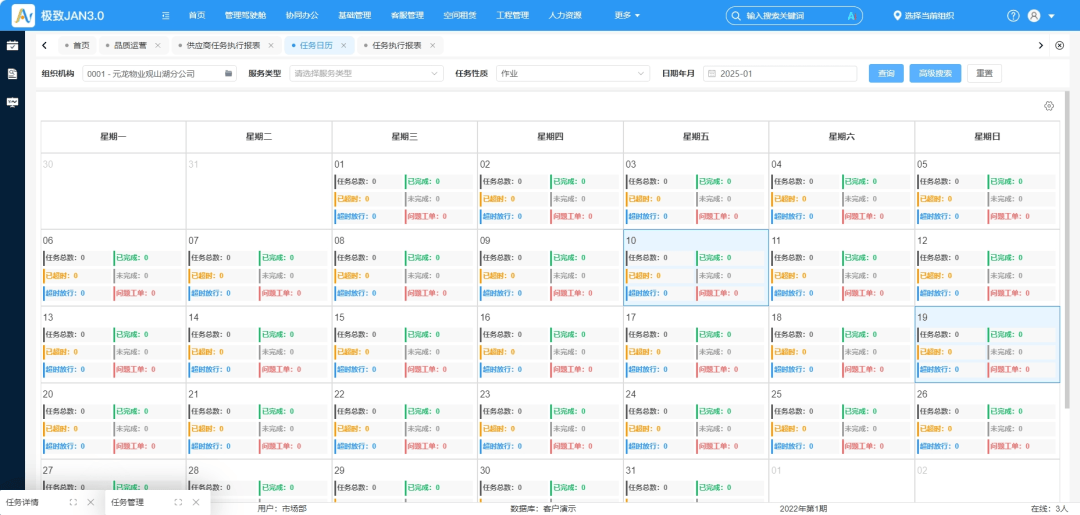Click the menu collapse icon beside 首页

coord(165,16)
